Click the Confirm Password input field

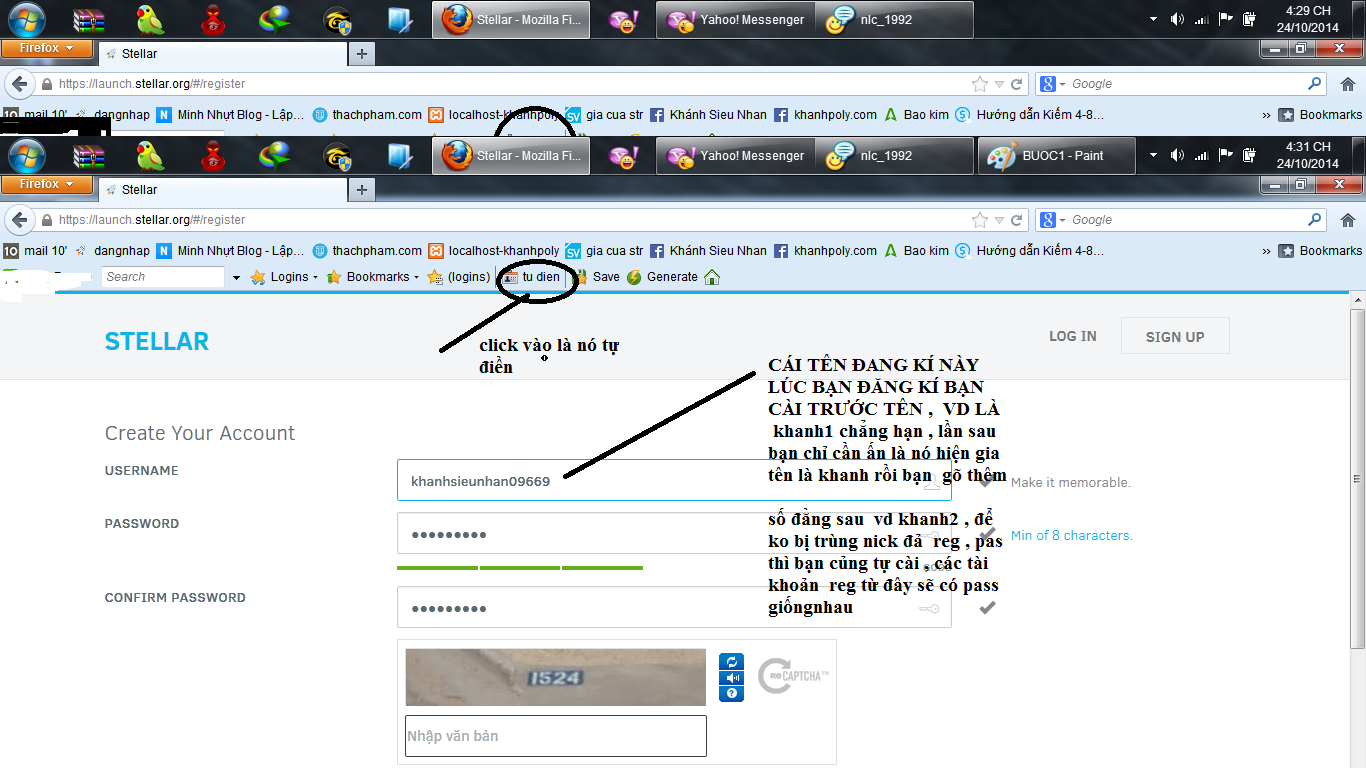[674, 607]
